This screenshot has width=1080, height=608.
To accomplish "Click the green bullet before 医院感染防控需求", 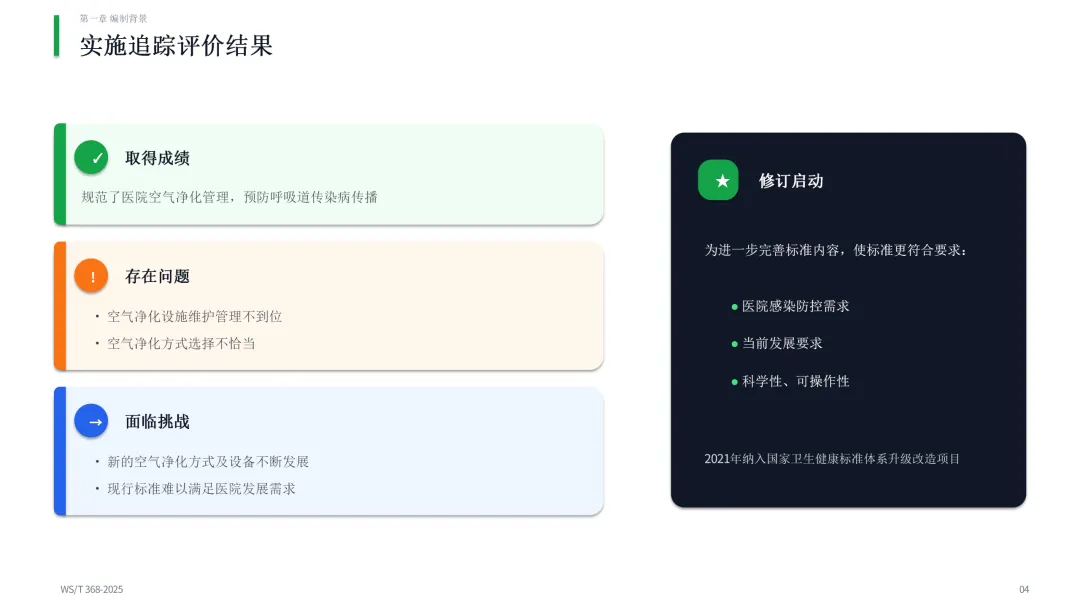I will 734,306.
